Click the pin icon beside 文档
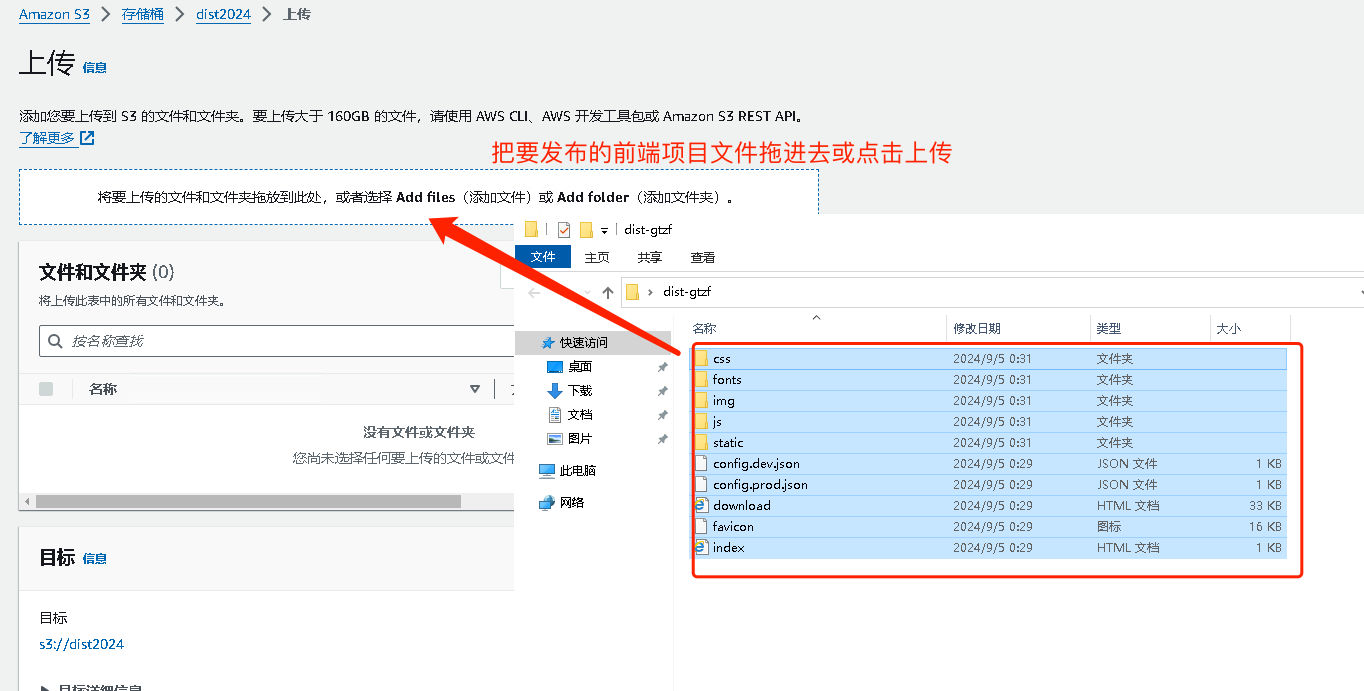This screenshot has height=691, width=1364. [x=662, y=415]
